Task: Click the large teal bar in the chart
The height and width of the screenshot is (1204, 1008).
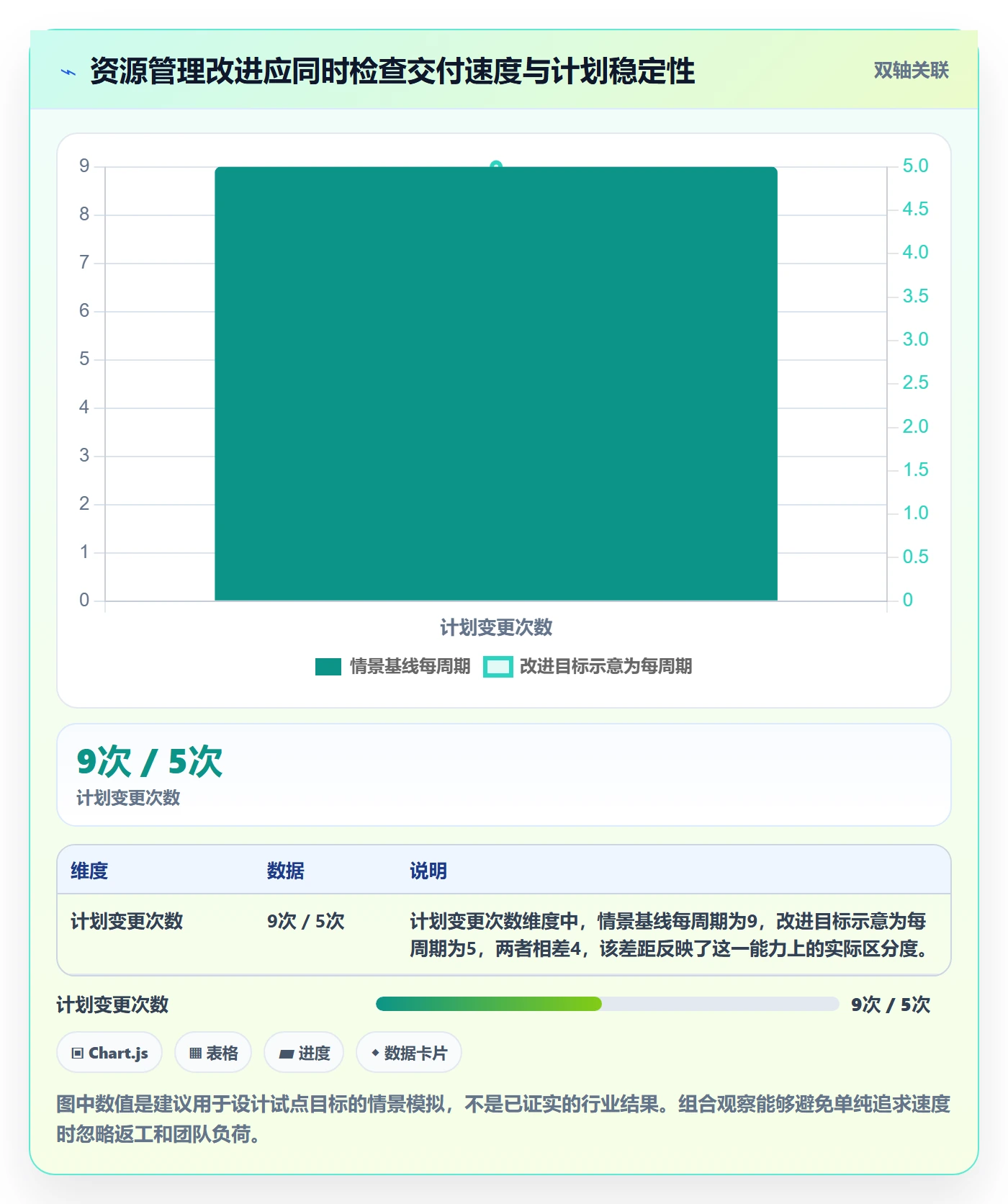Action: pos(496,384)
